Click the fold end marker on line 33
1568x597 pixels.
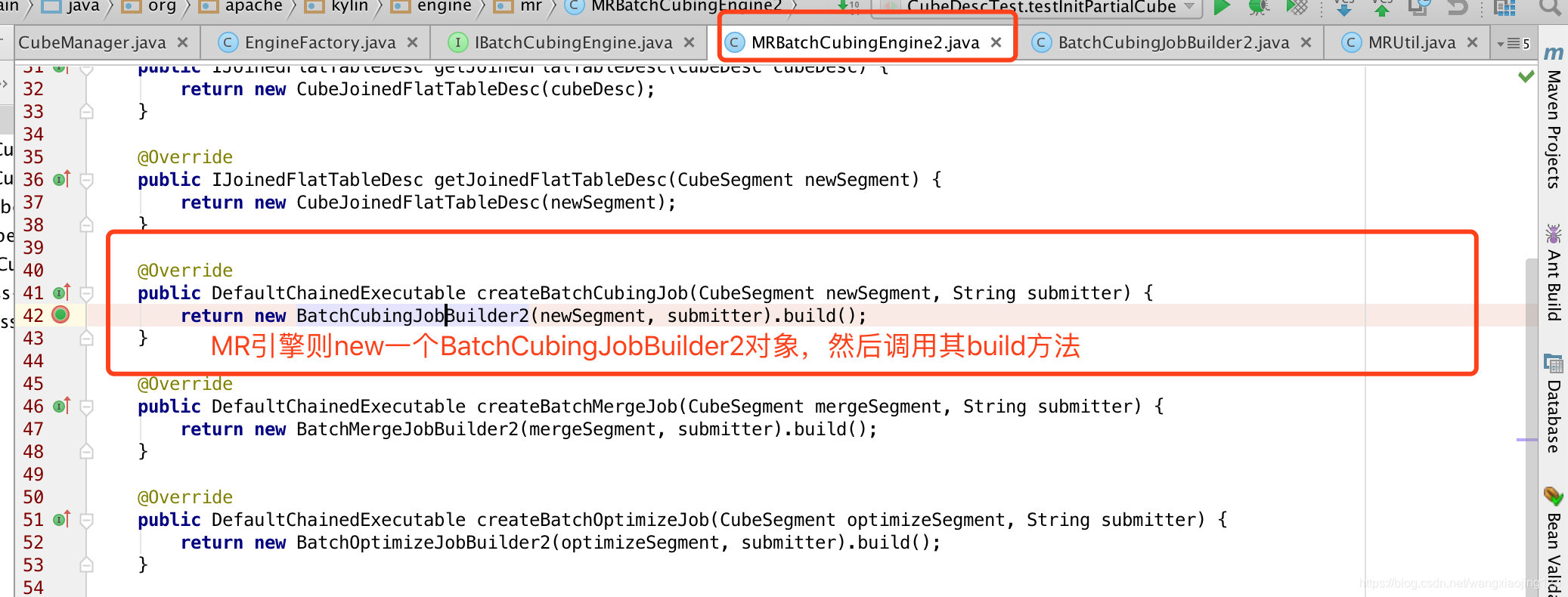(87, 112)
